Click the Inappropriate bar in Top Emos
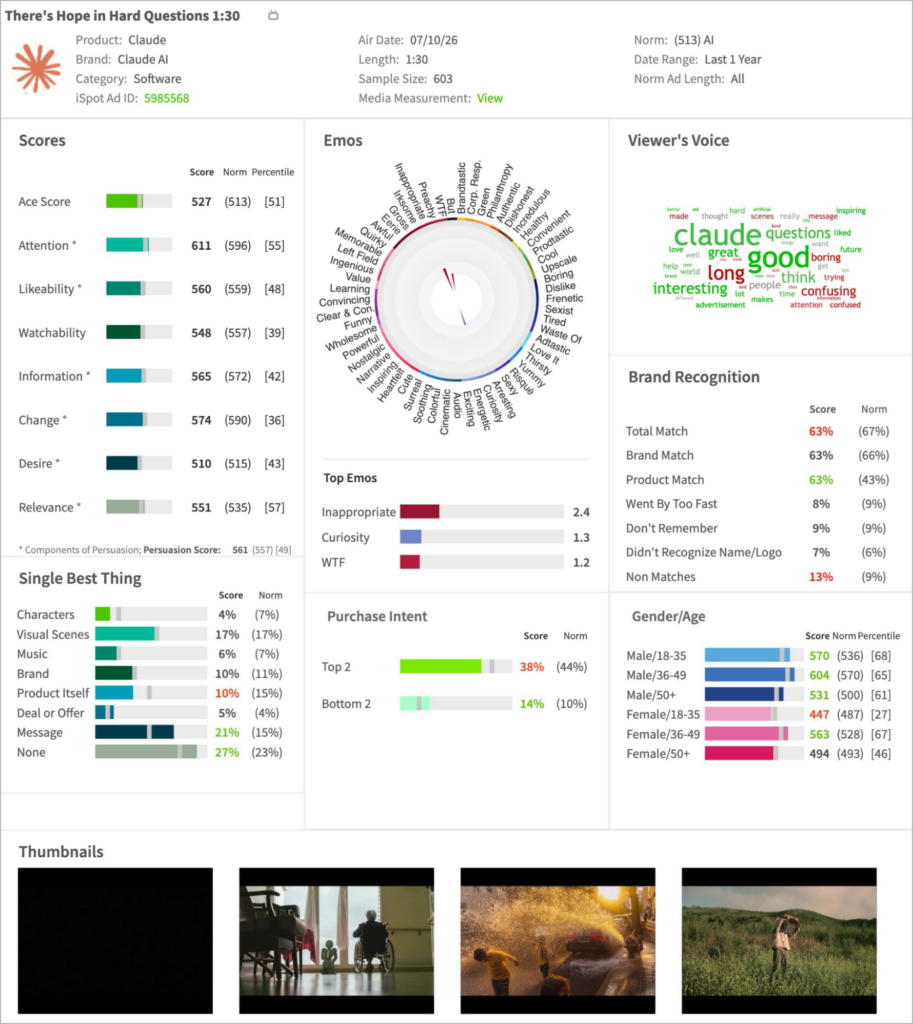The height and width of the screenshot is (1024, 913). [482, 511]
